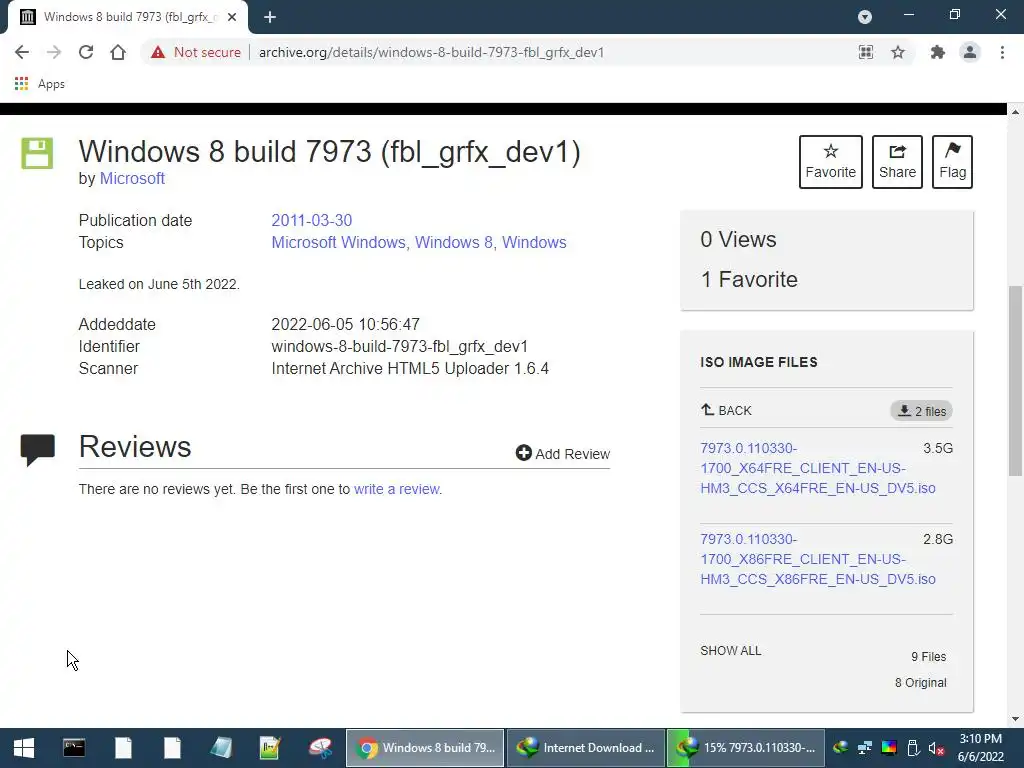This screenshot has height=768, width=1024.
Task: Click the scrollbar up arrow
Action: (1015, 112)
